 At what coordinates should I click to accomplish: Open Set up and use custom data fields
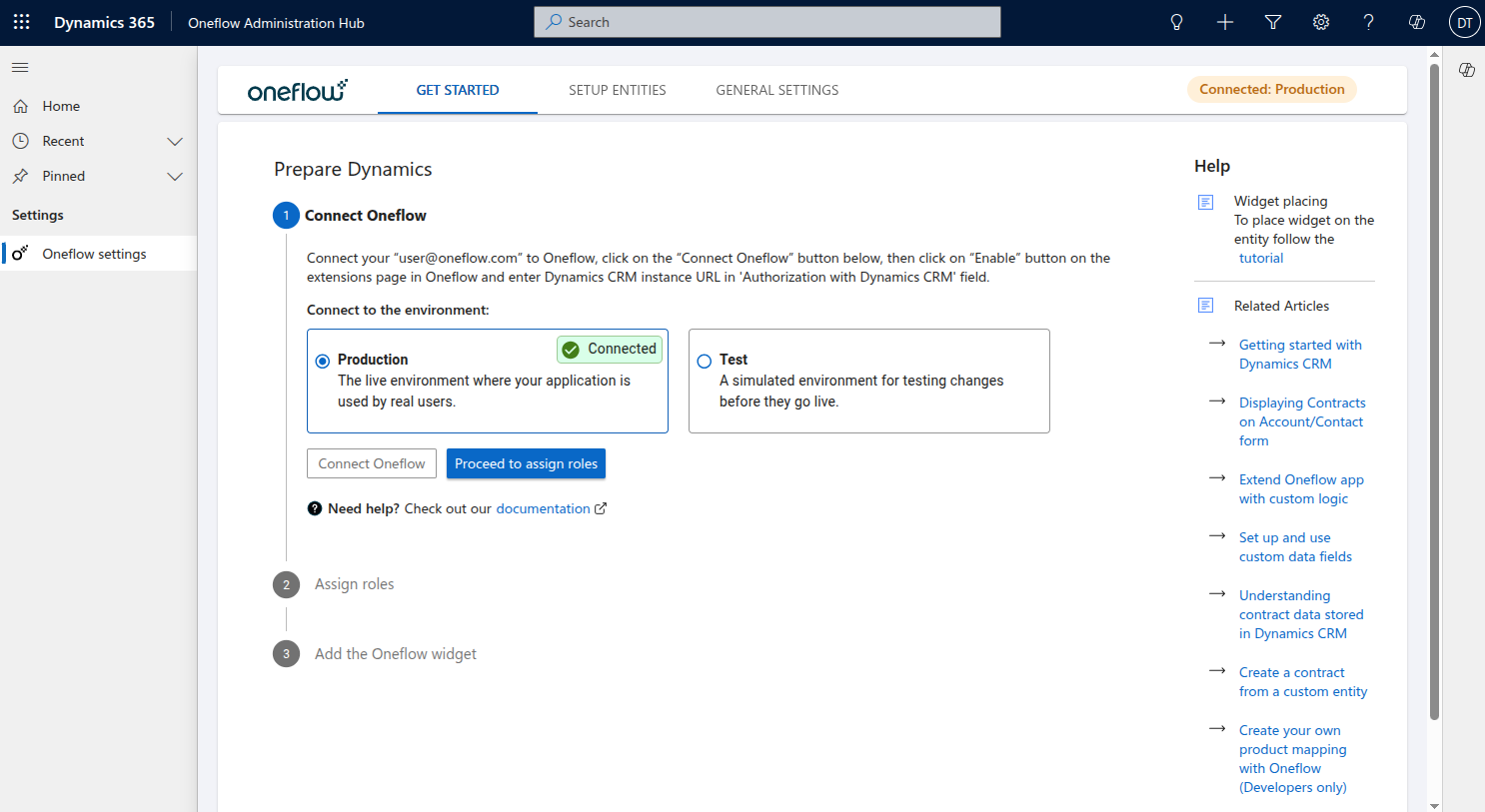click(1295, 547)
